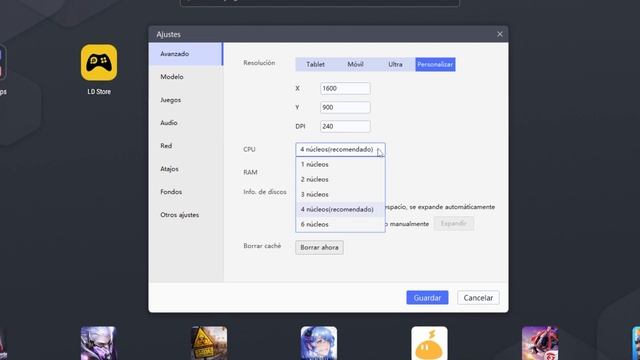Select Personalizar resolution option
Viewport: 640px width, 360px height.
pyautogui.click(x=435, y=64)
